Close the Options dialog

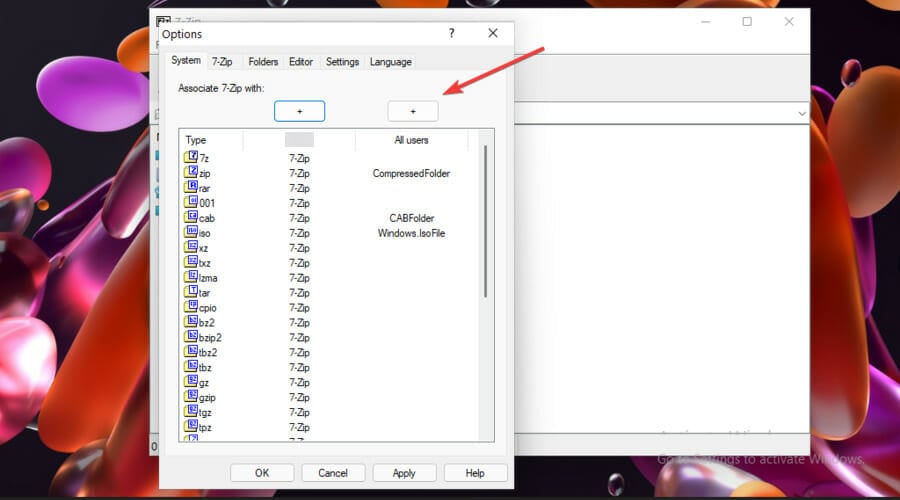pos(493,33)
